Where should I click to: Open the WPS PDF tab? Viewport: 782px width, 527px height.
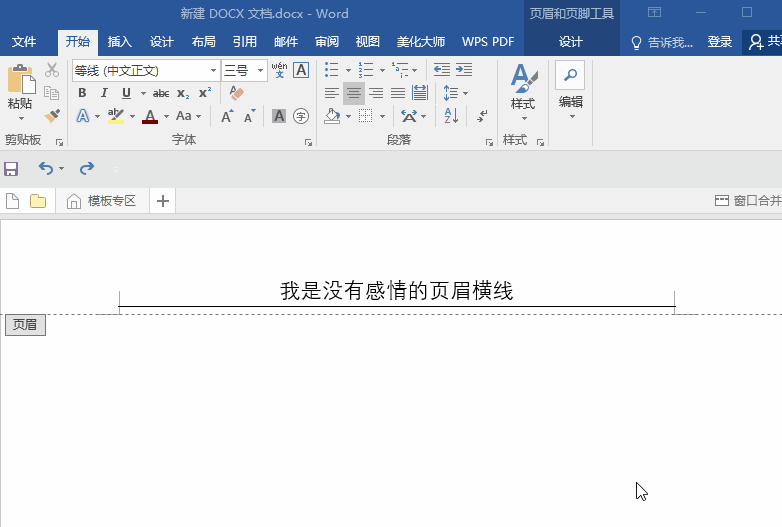488,42
